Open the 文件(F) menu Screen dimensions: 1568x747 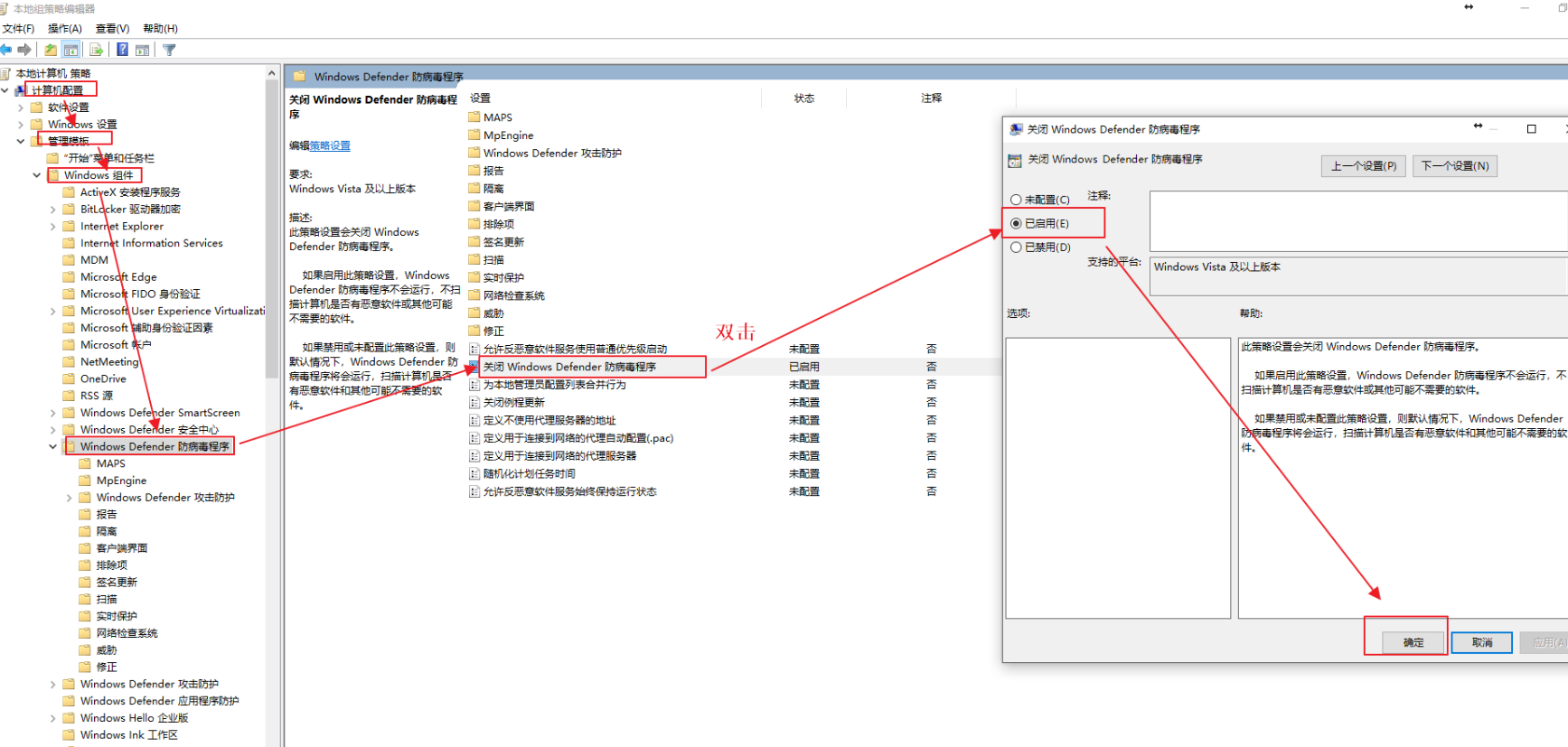18,29
